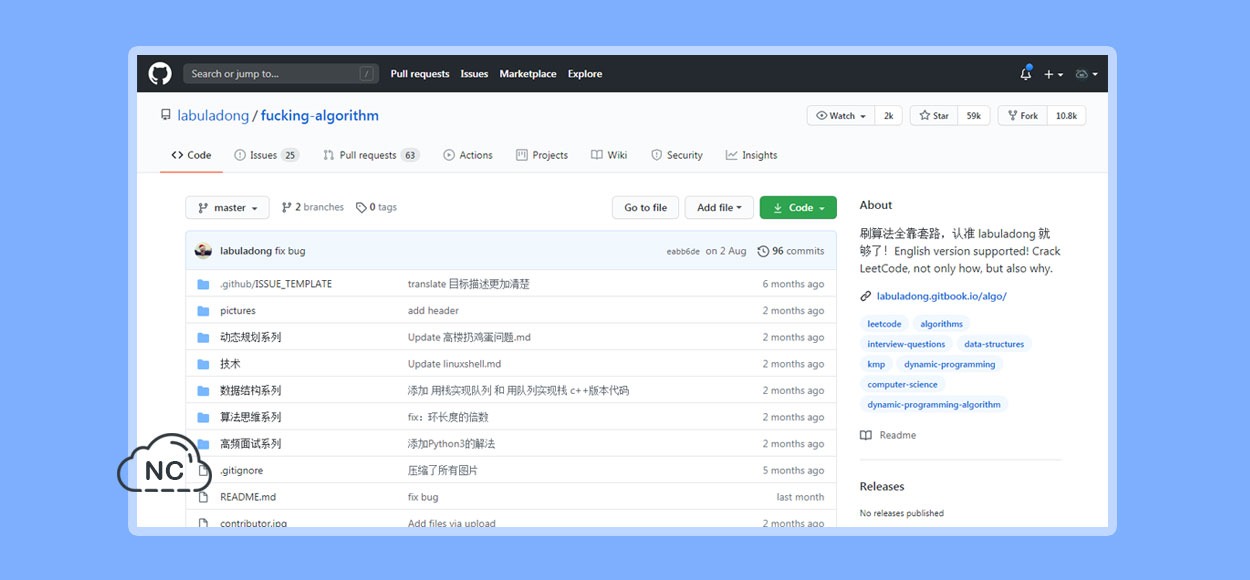Click the Go to file button

(646, 208)
